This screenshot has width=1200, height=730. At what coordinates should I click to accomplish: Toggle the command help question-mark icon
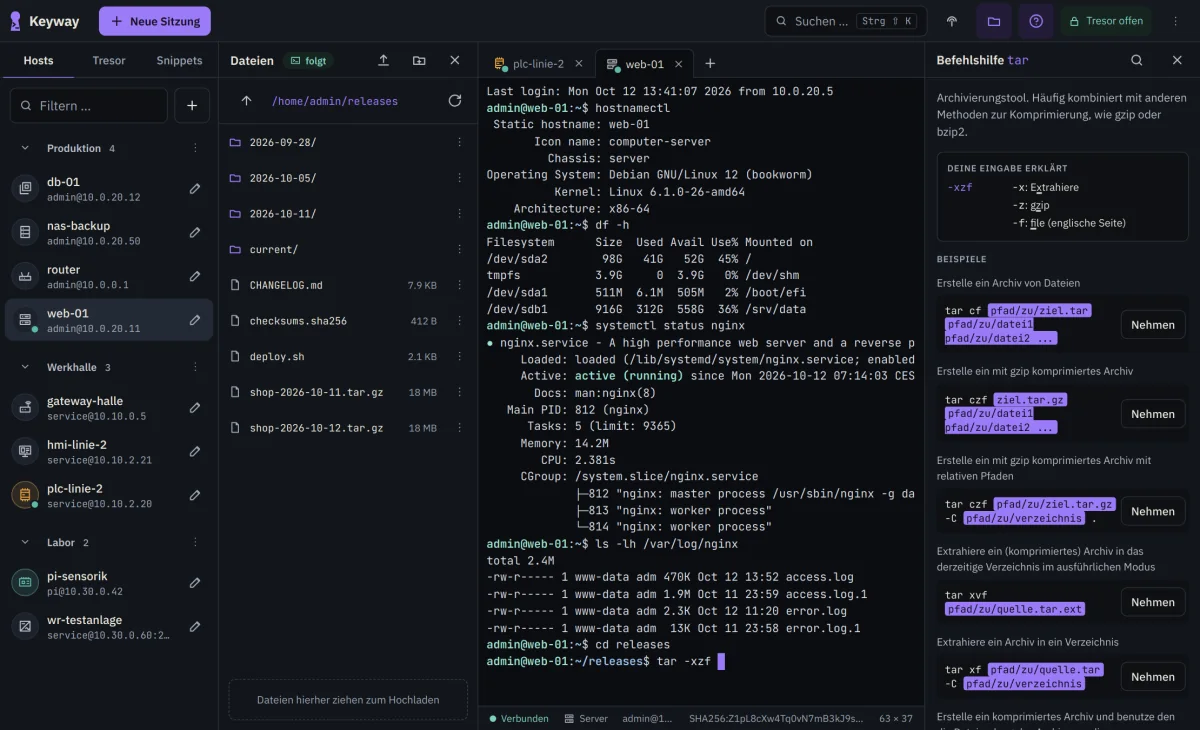tap(1035, 21)
